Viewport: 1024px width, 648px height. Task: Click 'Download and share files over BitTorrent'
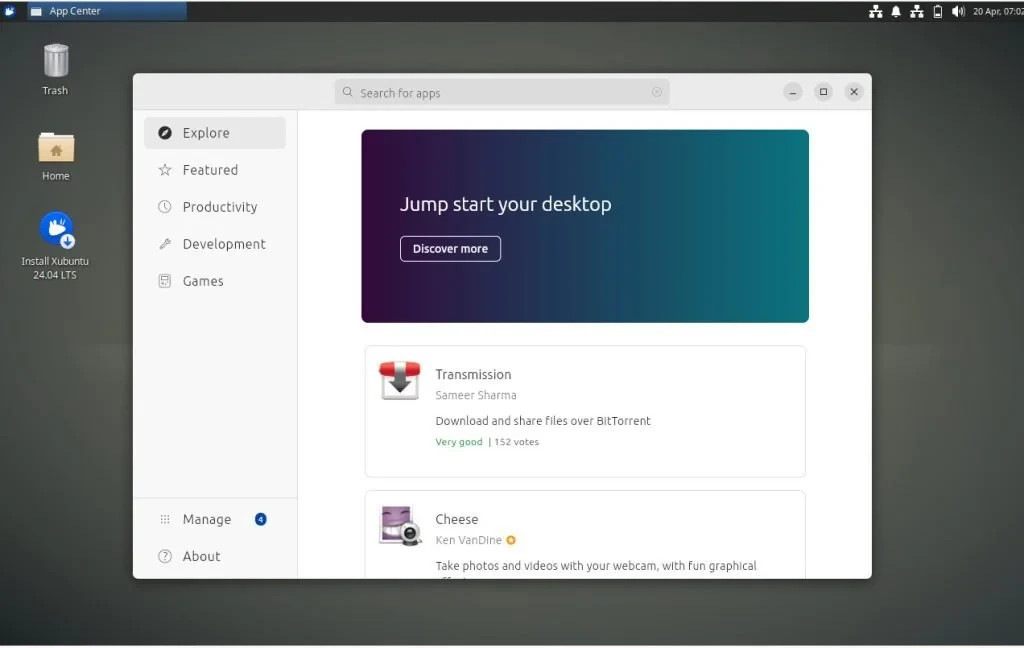pyautogui.click(x=543, y=421)
